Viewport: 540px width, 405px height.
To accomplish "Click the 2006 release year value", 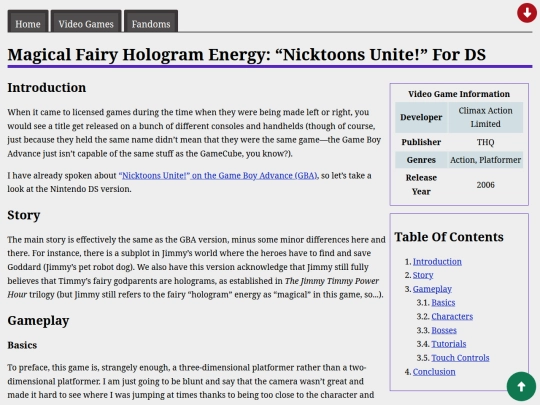I will pyautogui.click(x=486, y=185).
